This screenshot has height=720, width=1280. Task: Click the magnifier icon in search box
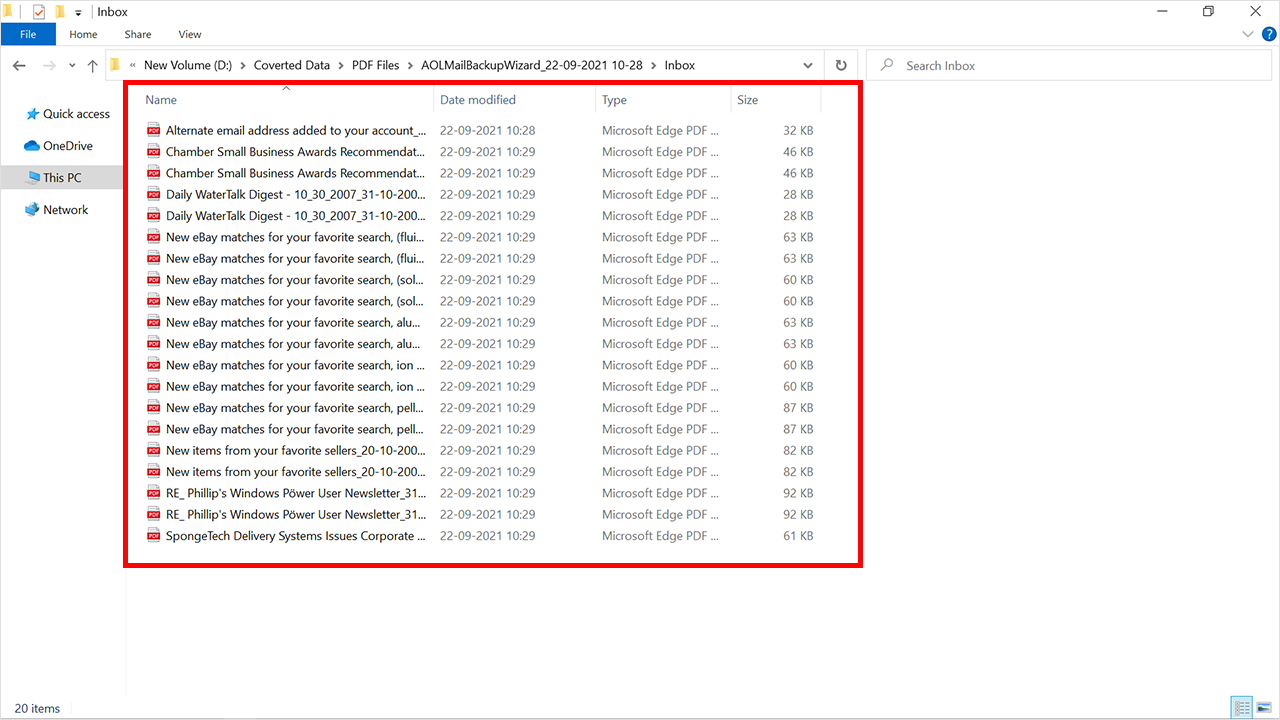pyautogui.click(x=886, y=65)
